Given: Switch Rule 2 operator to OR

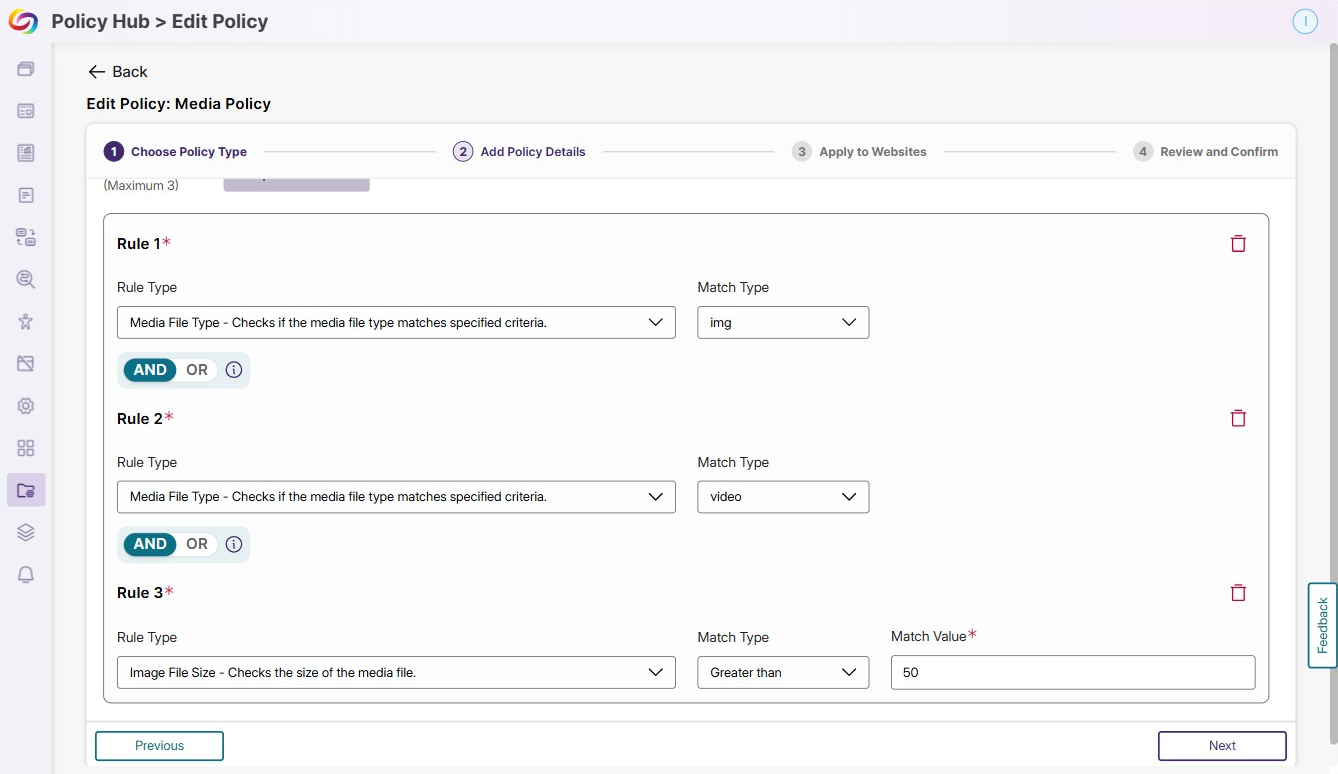Looking at the screenshot, I should point(197,544).
